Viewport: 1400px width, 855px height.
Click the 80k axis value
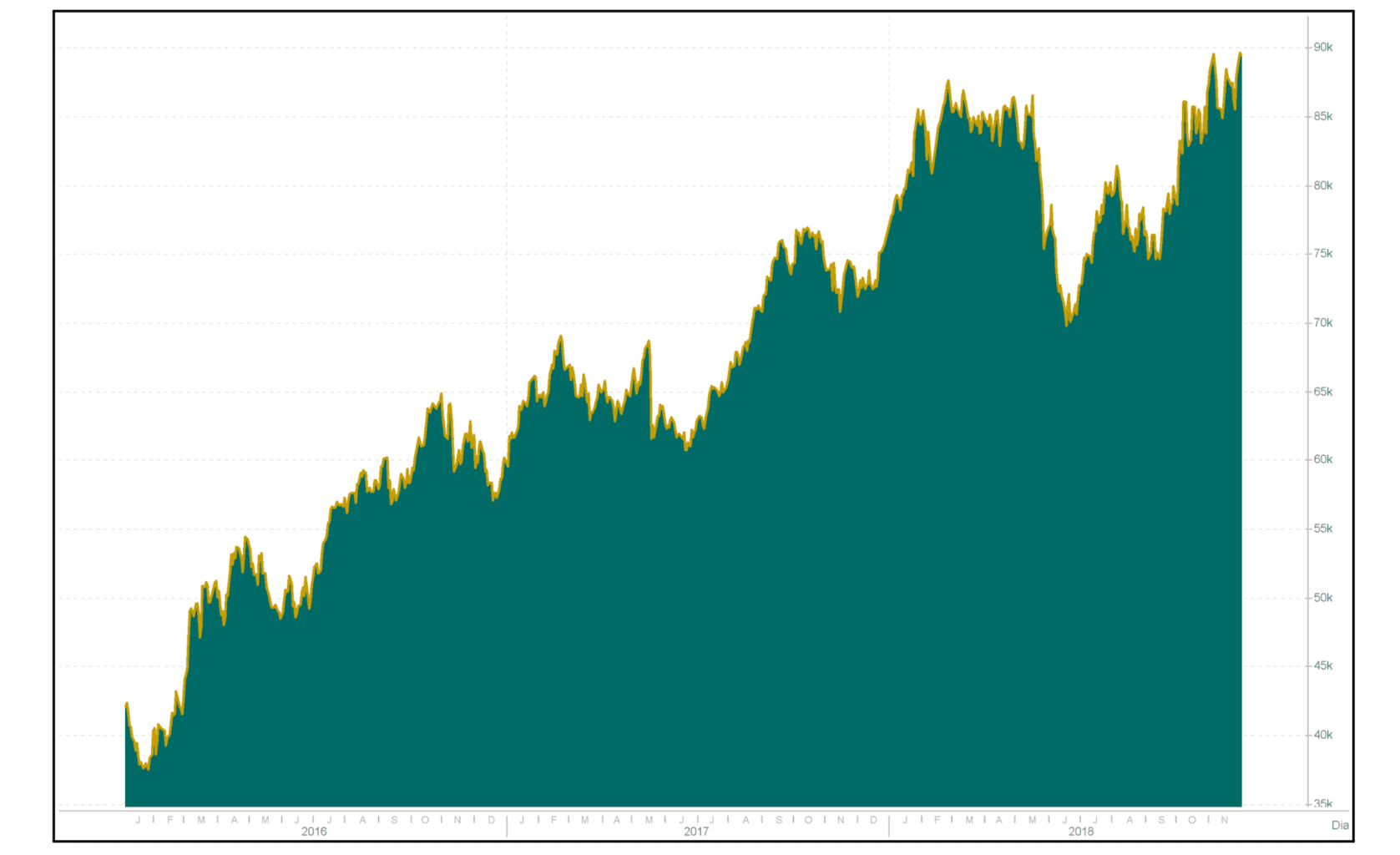[x=1323, y=186]
